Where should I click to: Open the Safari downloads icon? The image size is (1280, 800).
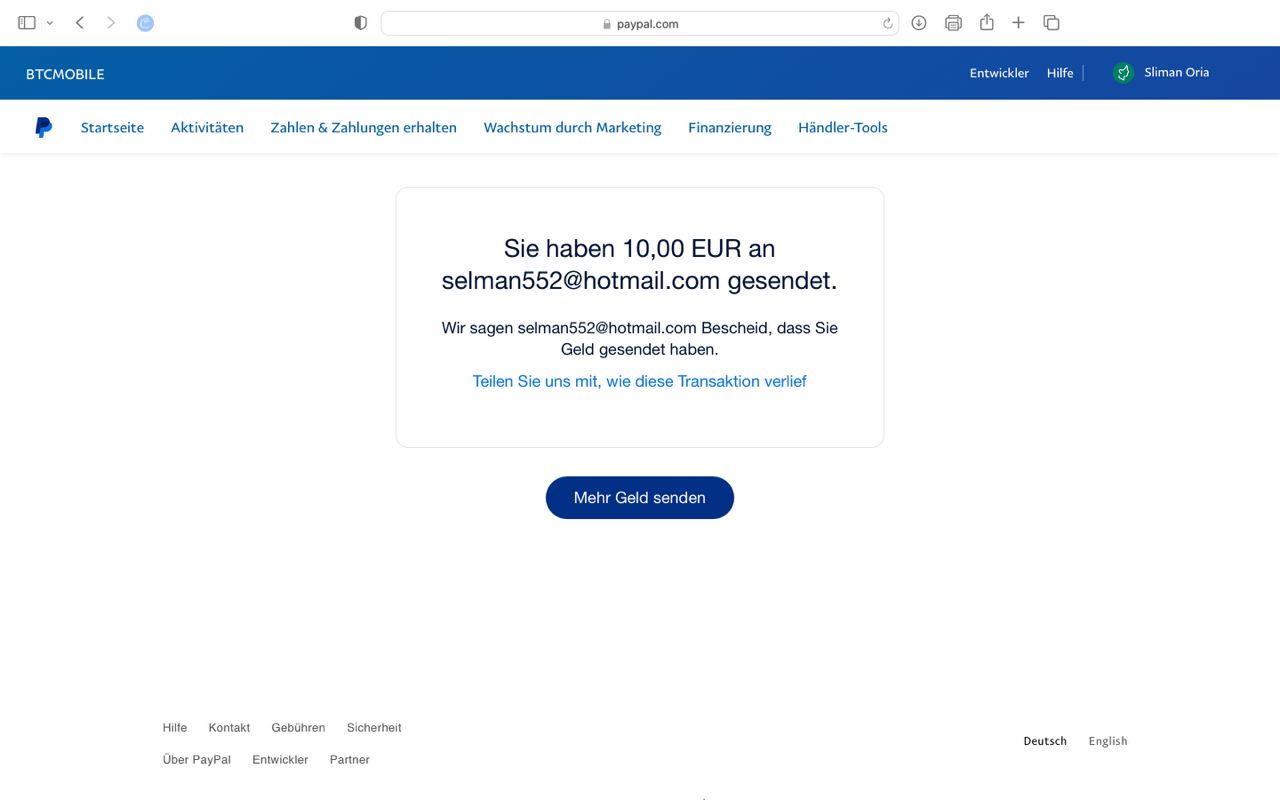pos(919,23)
